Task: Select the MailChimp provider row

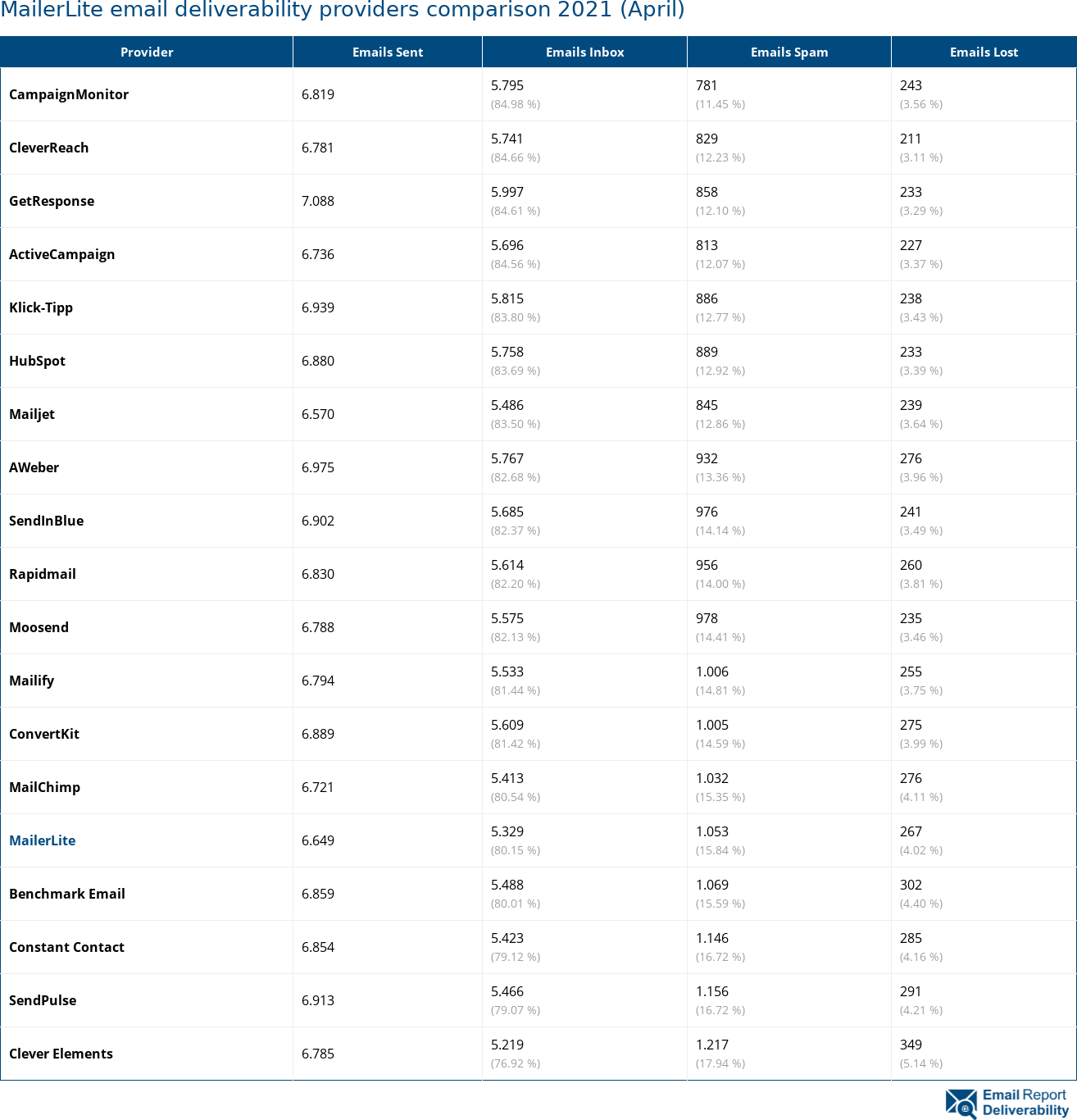Action: [x=44, y=787]
